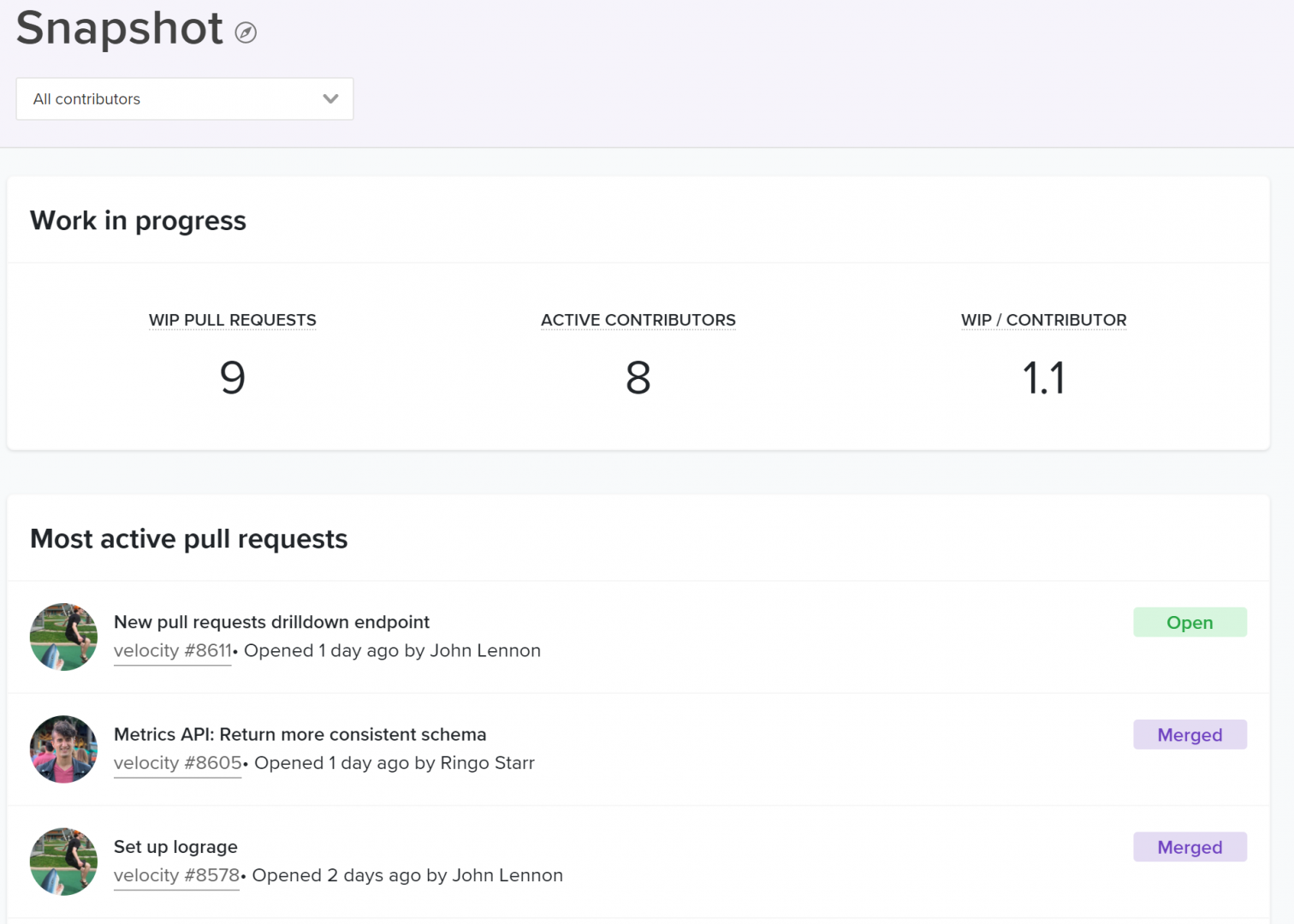The image size is (1294, 924).
Task: Open the New pull requests drilldown endpoint PR
Action: [x=271, y=622]
